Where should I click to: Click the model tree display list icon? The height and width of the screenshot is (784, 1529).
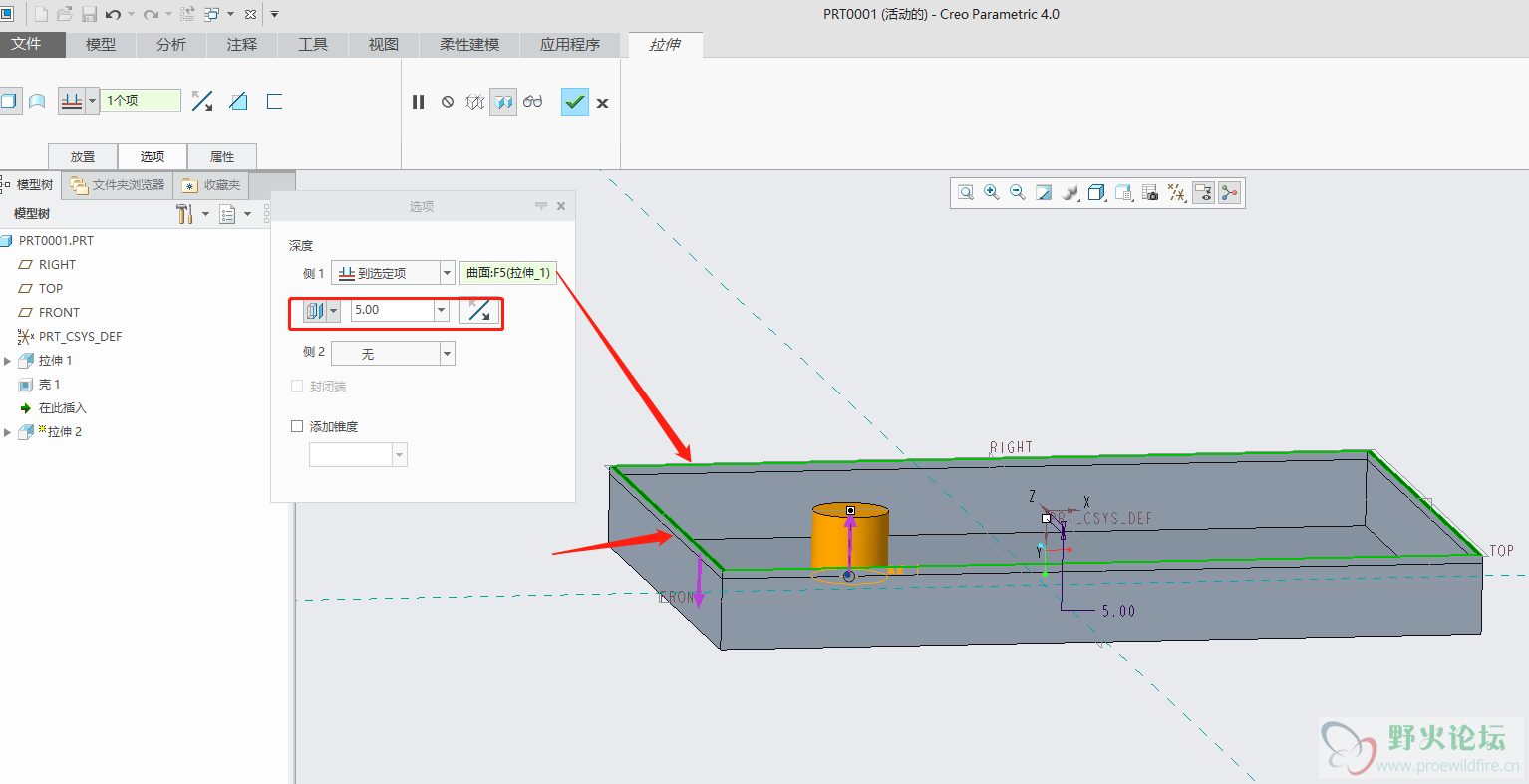pos(228,214)
